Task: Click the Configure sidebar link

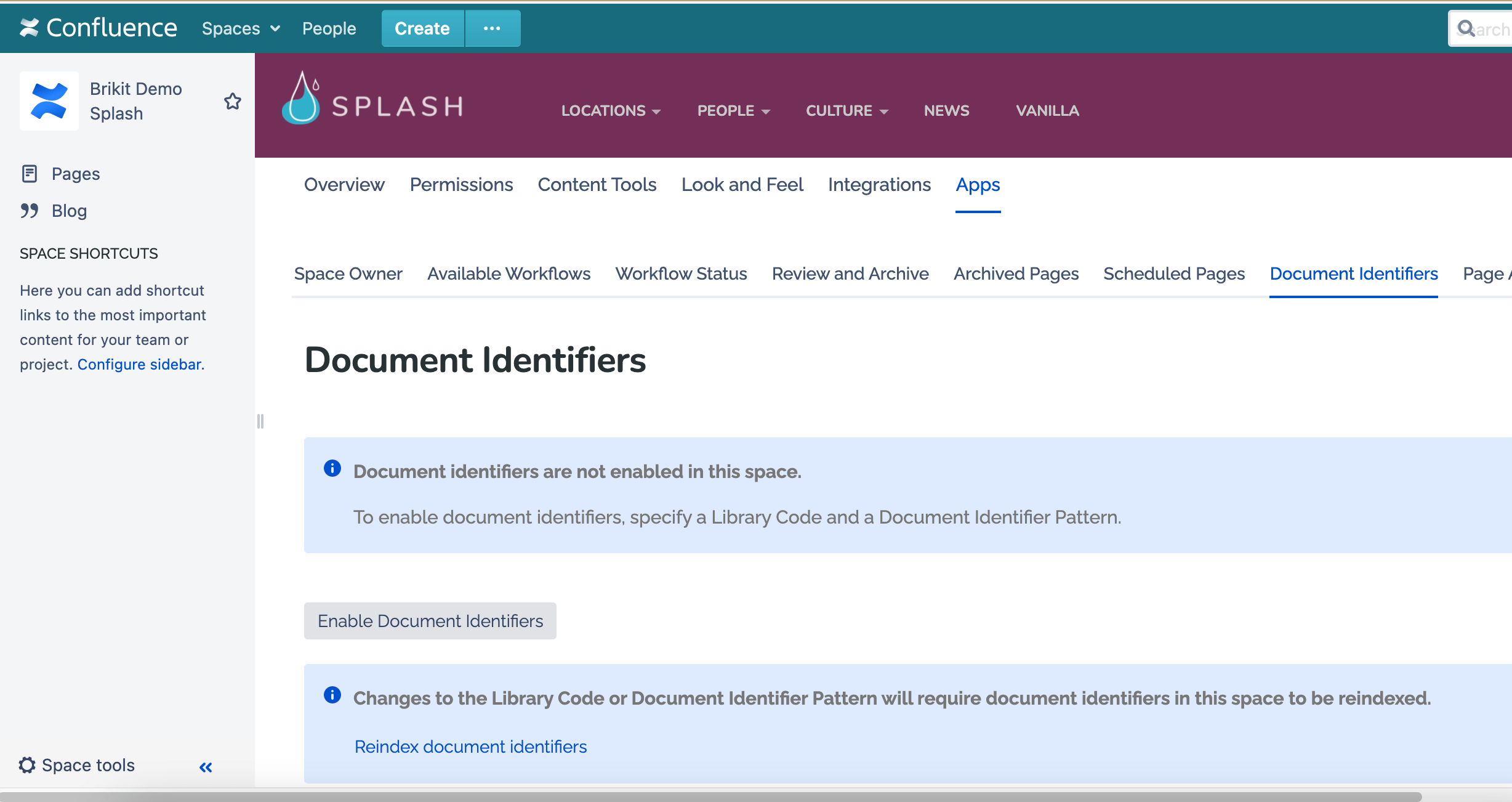Action: point(139,364)
